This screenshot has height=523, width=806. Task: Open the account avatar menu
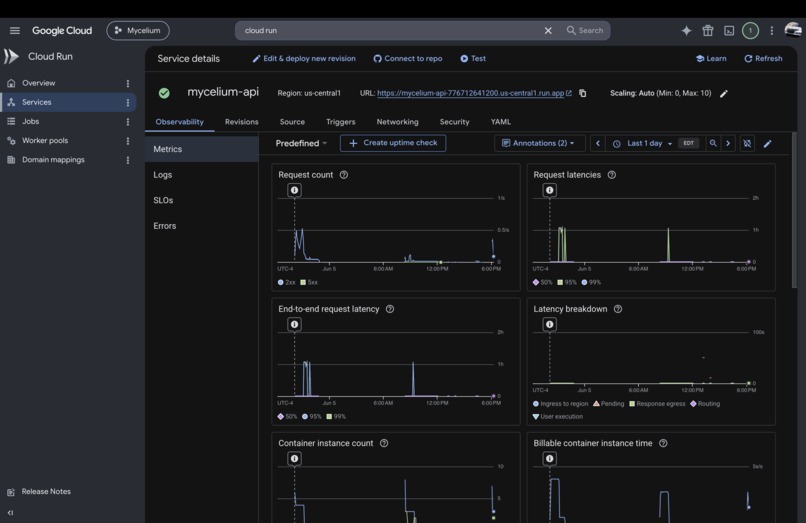coord(793,30)
